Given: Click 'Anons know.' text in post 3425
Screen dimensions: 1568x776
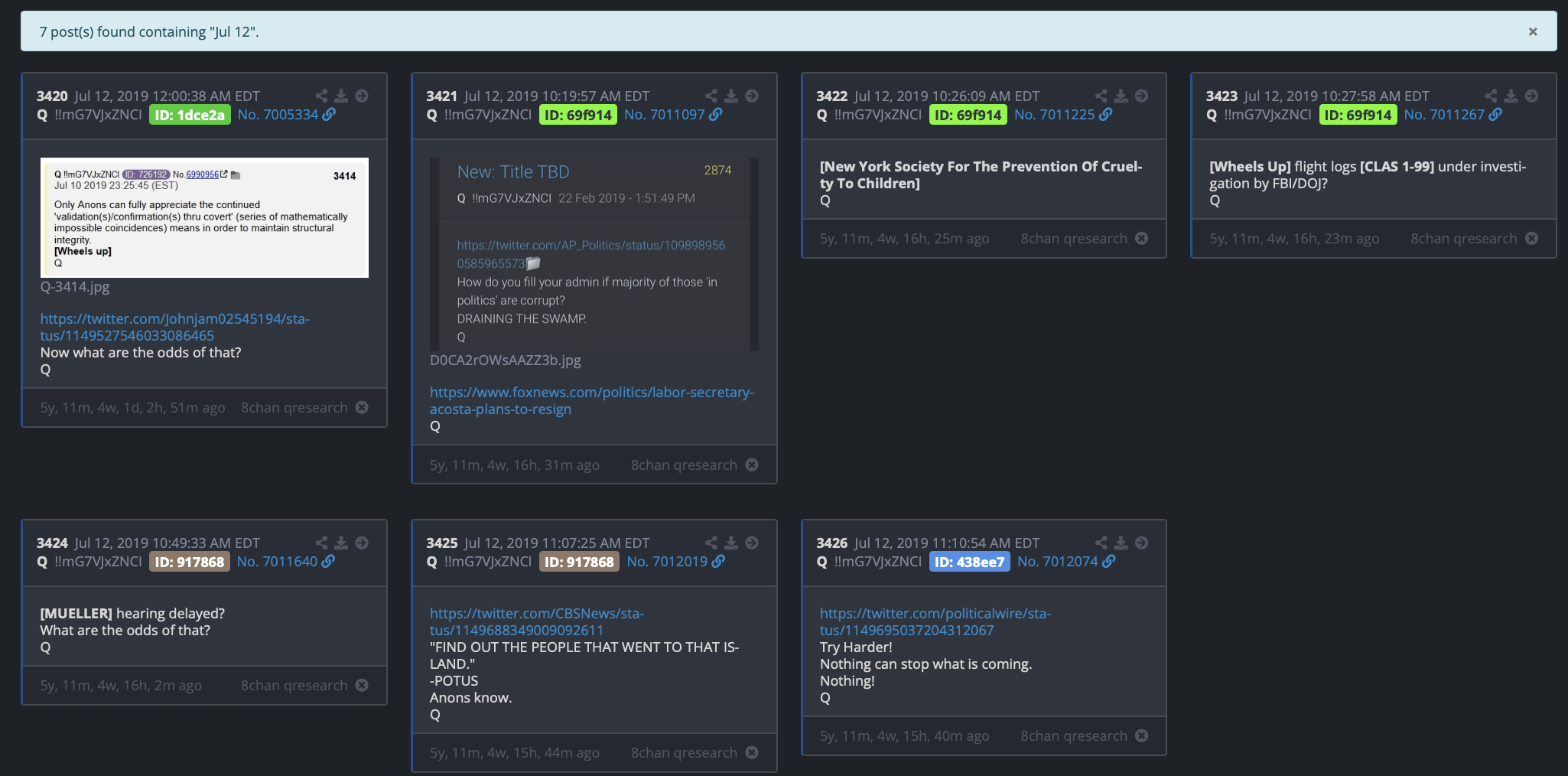Looking at the screenshot, I should click(470, 697).
